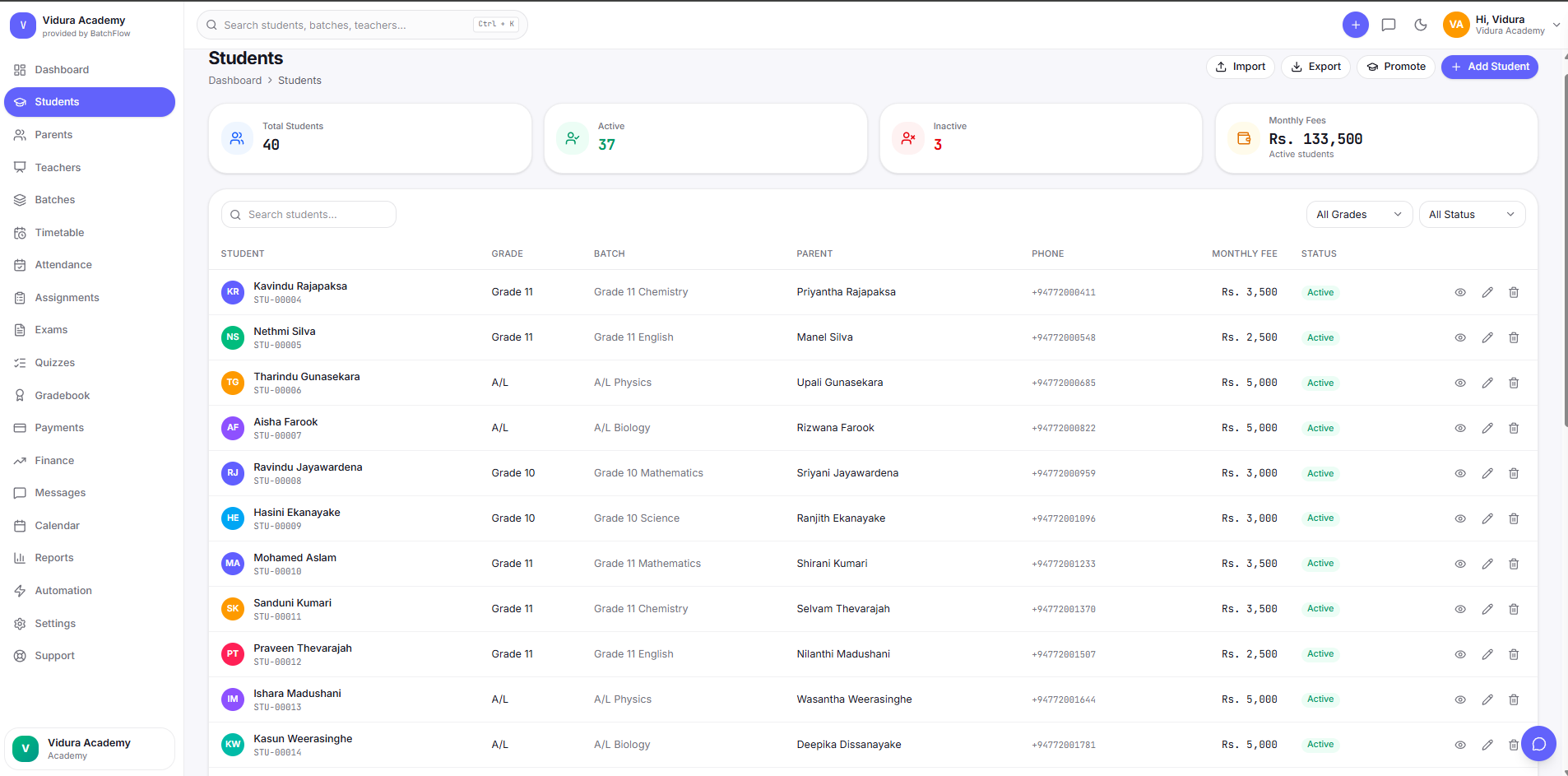Expand the All Grades dropdown
1568x776 pixels.
pyautogui.click(x=1359, y=215)
